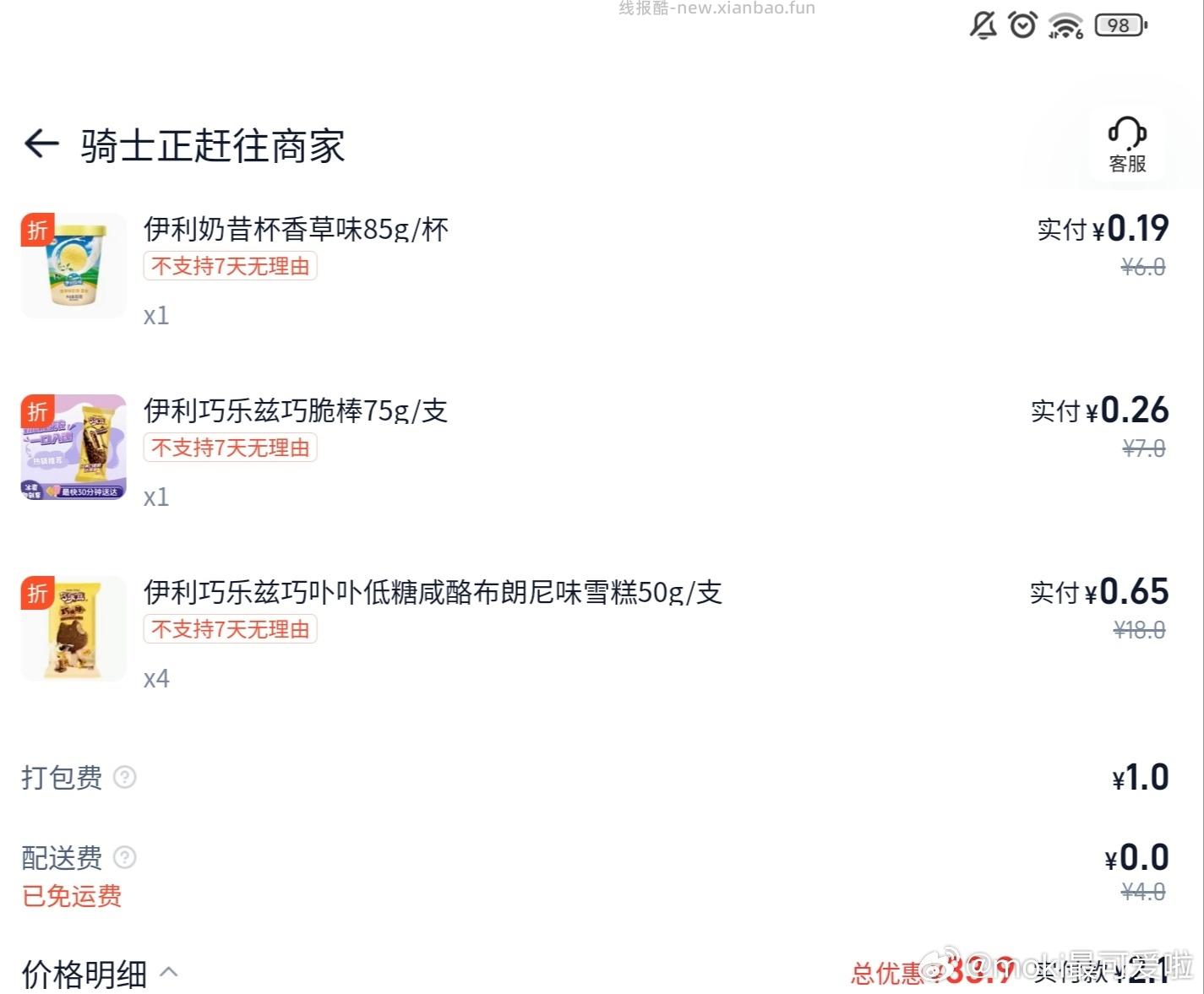Tap the 骑士正赶往商家 header title

click(211, 144)
